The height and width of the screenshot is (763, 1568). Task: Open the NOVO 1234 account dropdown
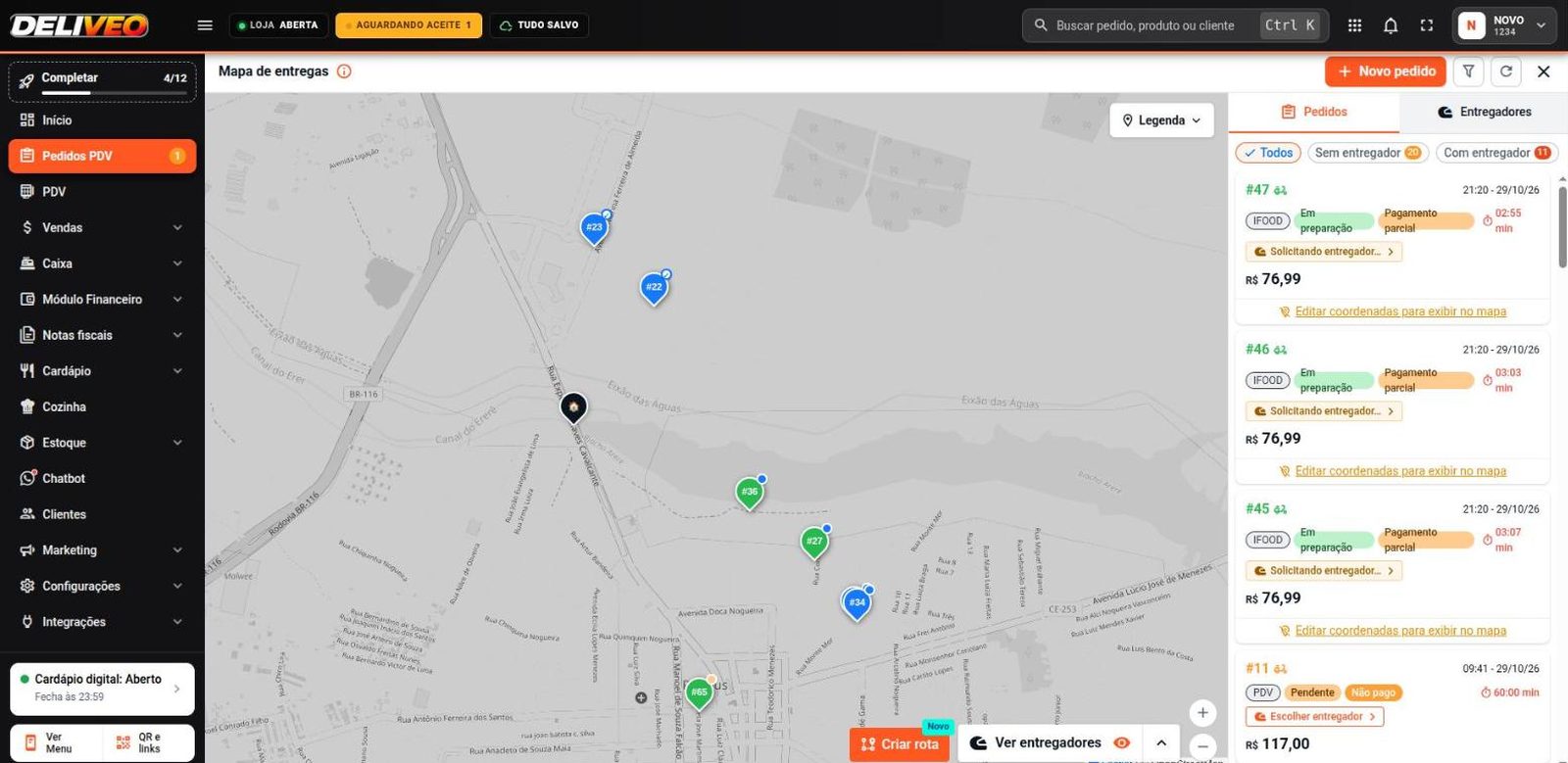pos(1504,25)
